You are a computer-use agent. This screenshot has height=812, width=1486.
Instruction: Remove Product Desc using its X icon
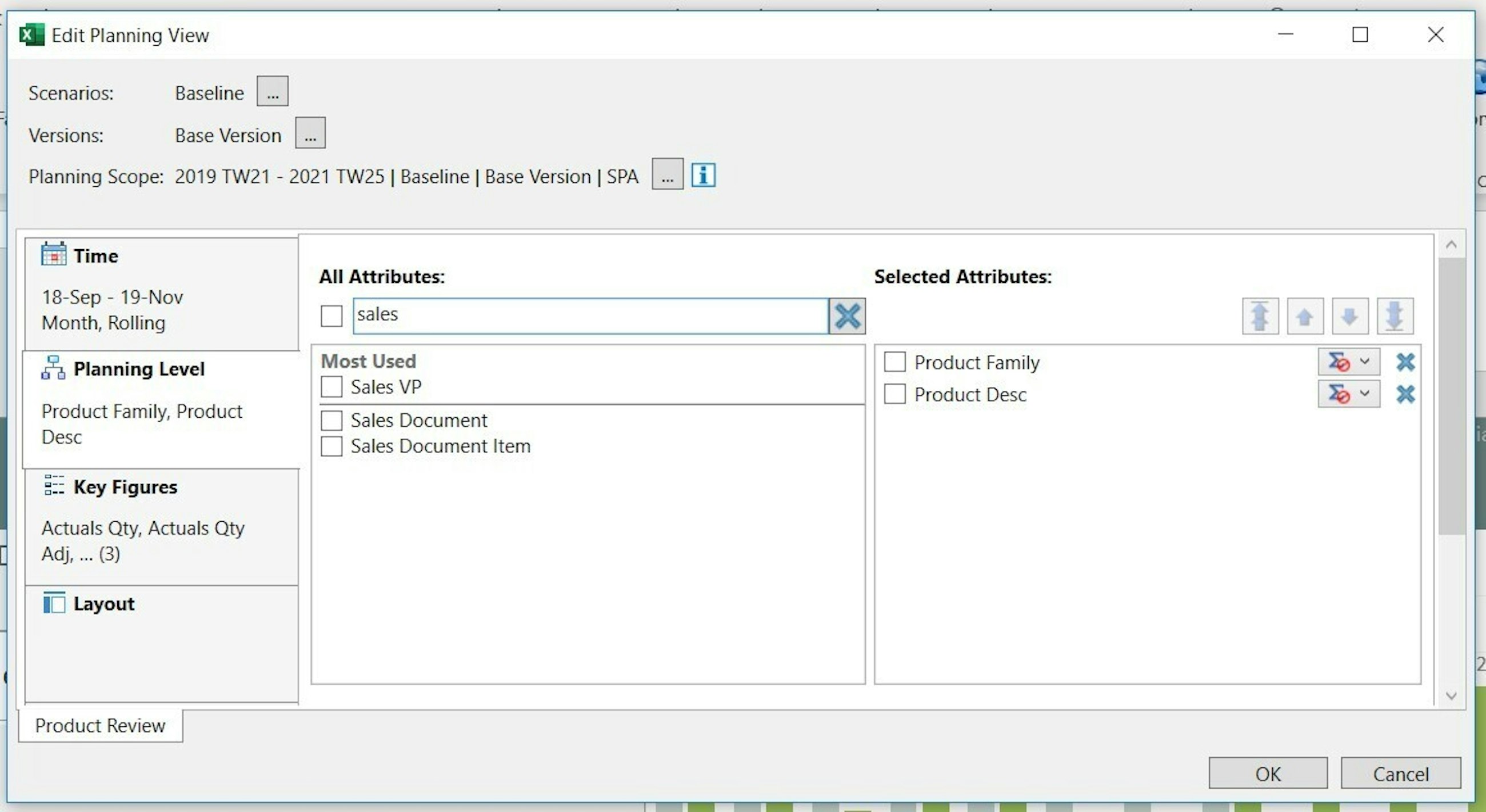pyautogui.click(x=1405, y=394)
